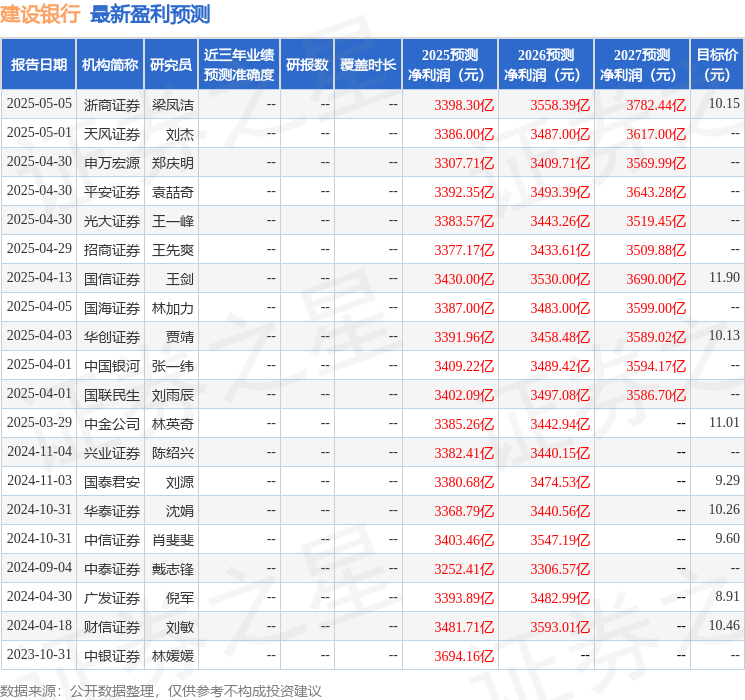The height and width of the screenshot is (700, 745).
Task: Open the 浙商证券 institution entry
Action: pyautogui.click(x=112, y=104)
